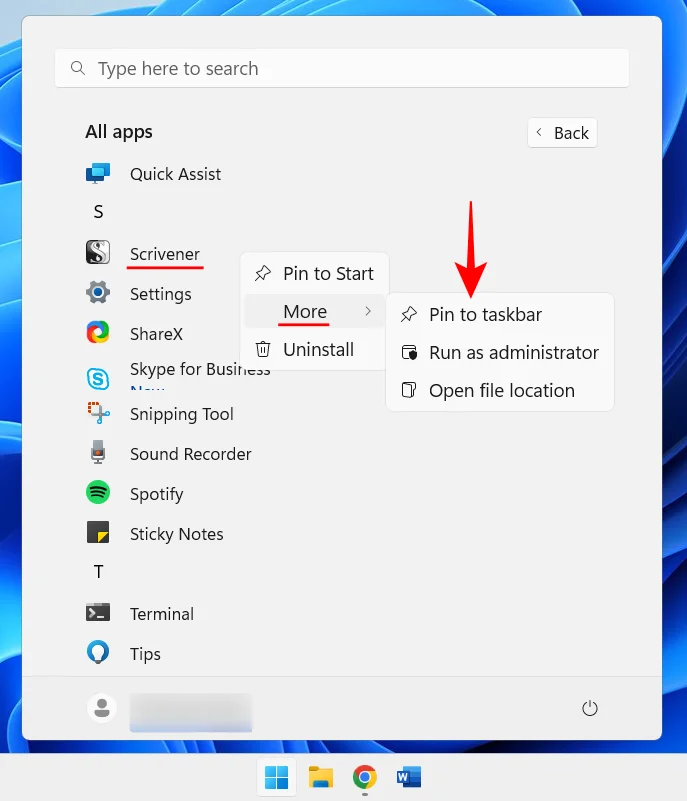Click the Tips lightbulb icon
The height and width of the screenshot is (801, 687).
[98, 652]
